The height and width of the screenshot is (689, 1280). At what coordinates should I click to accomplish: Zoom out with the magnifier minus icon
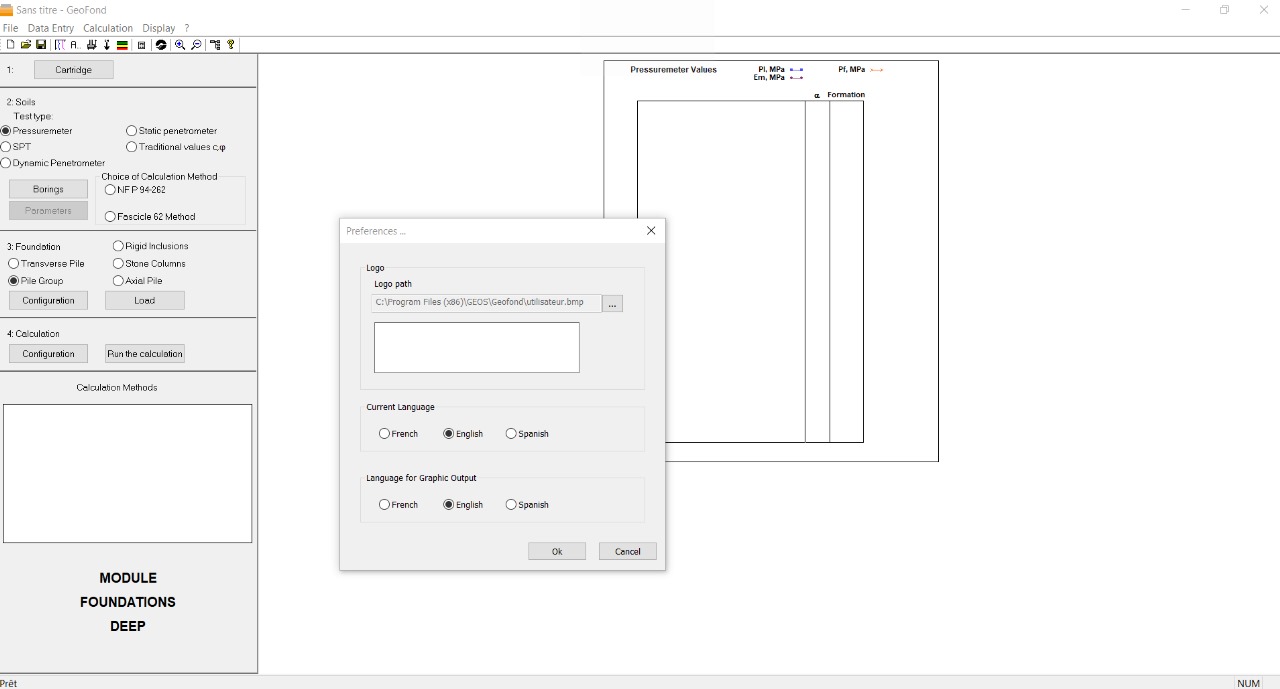pyautogui.click(x=196, y=45)
